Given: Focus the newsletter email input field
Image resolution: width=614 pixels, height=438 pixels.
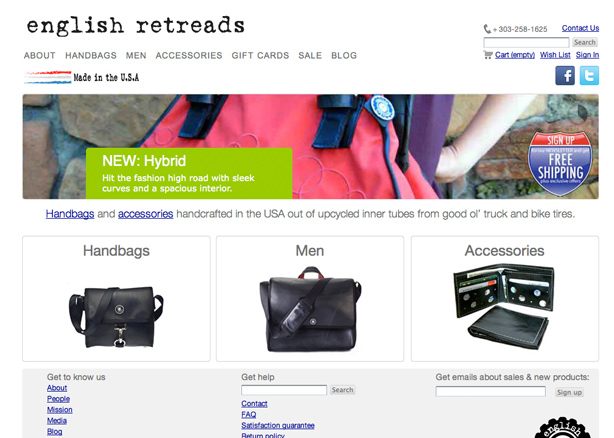Looking at the screenshot, I should point(491,391).
